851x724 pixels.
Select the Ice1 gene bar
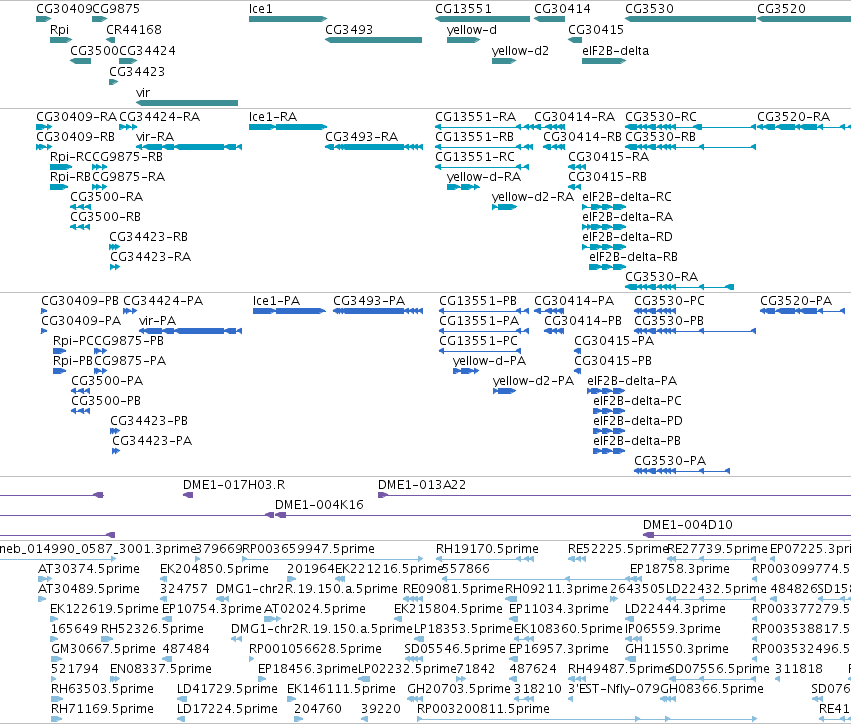coord(288,19)
